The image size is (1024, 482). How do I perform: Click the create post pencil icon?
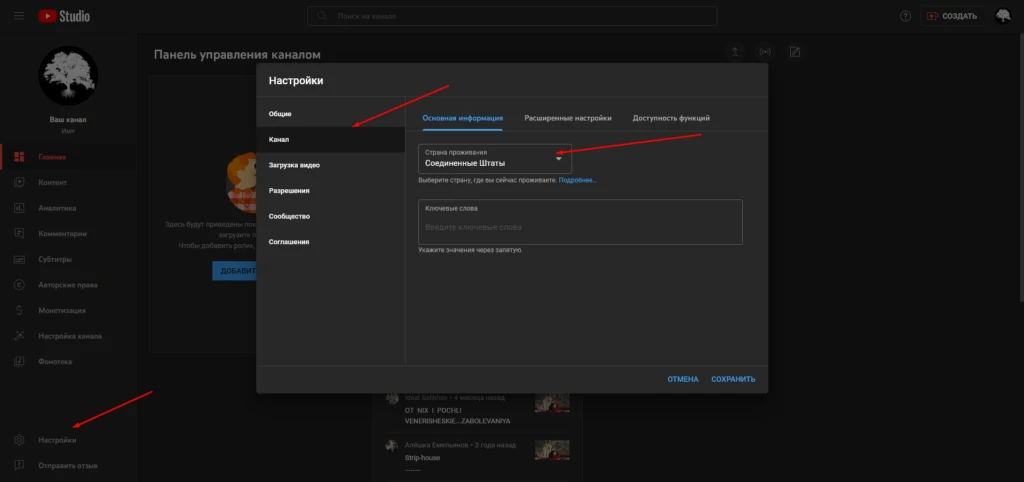click(x=795, y=52)
